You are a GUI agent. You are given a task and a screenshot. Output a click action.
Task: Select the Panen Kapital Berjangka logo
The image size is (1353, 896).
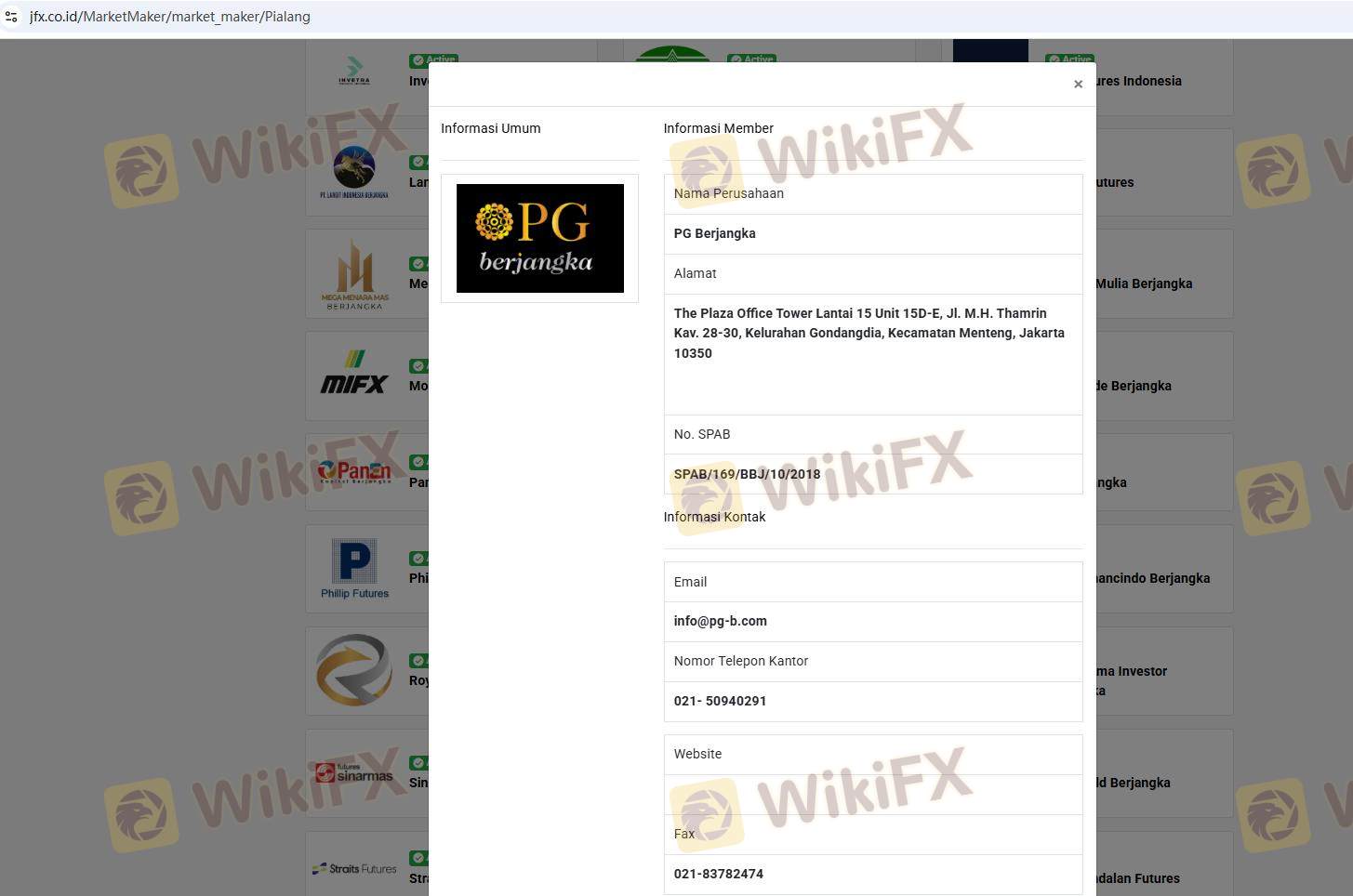tap(354, 472)
